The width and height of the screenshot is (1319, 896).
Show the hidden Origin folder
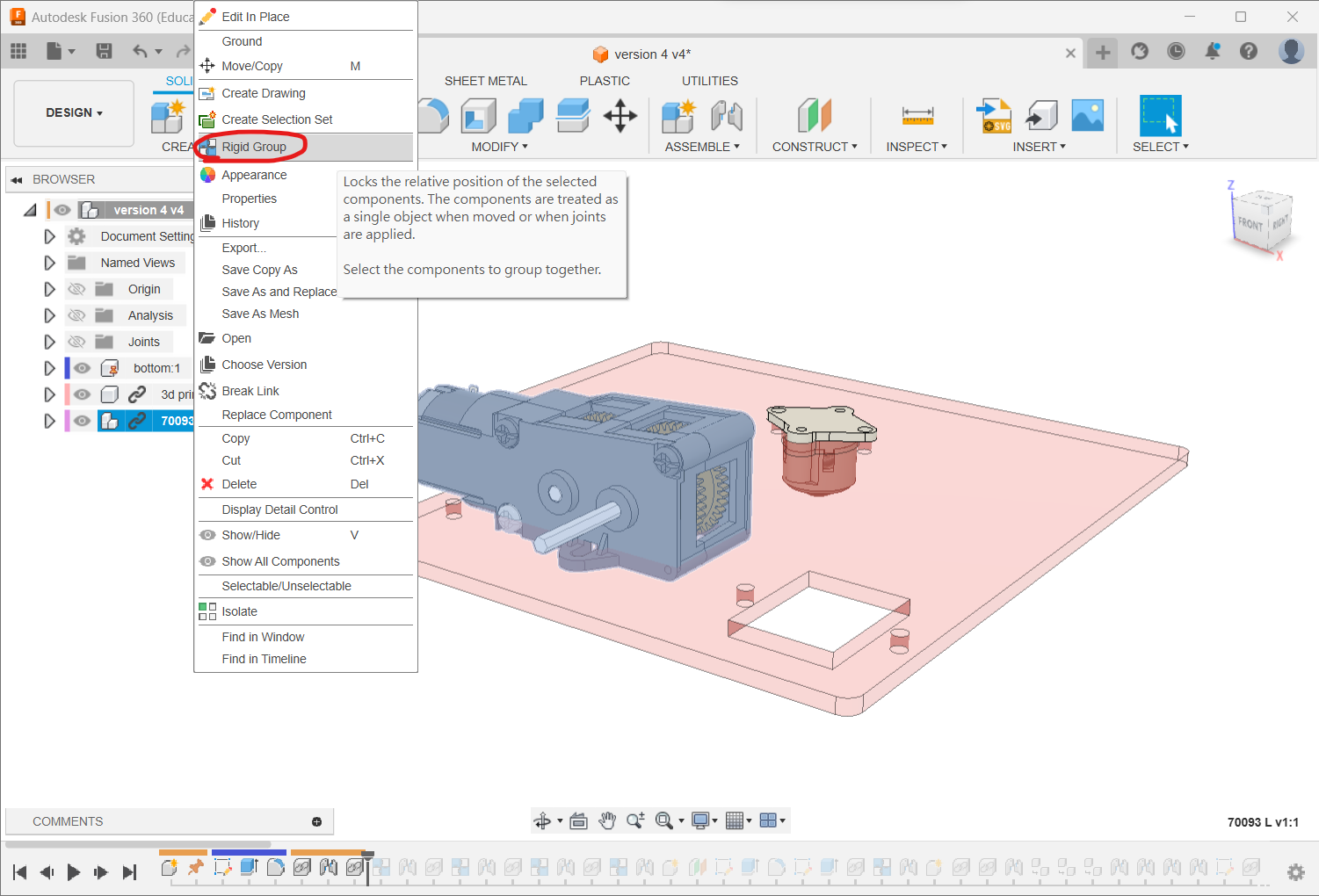[x=77, y=289]
